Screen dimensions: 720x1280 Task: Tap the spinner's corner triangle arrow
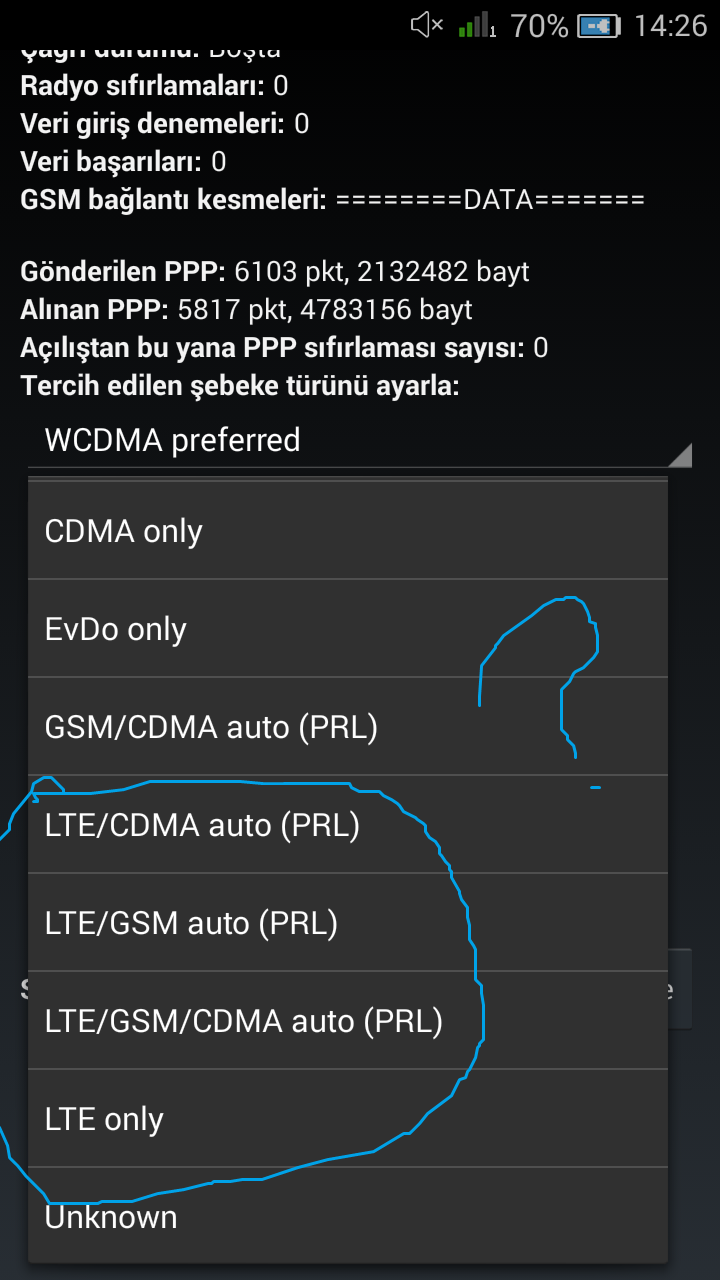679,455
